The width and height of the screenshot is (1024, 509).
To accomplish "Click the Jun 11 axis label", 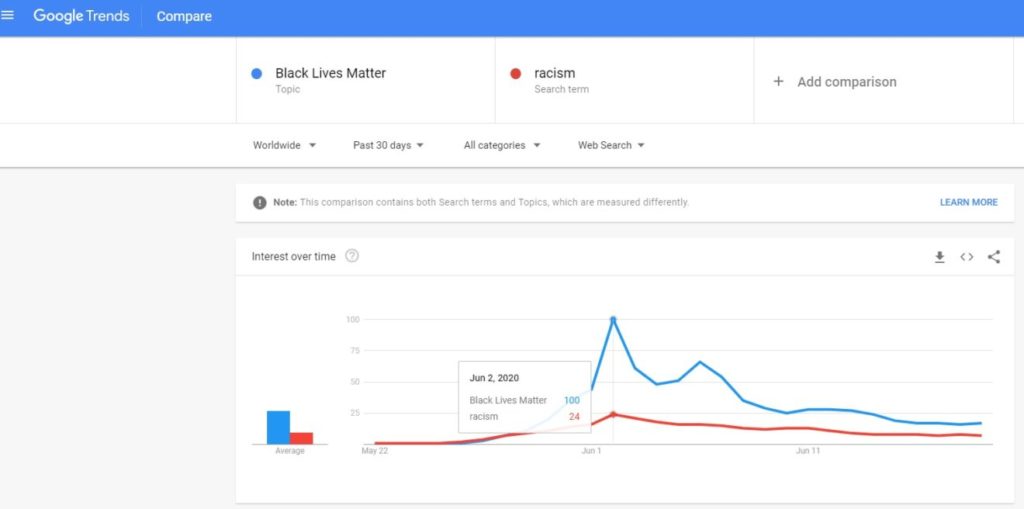I will (x=808, y=451).
